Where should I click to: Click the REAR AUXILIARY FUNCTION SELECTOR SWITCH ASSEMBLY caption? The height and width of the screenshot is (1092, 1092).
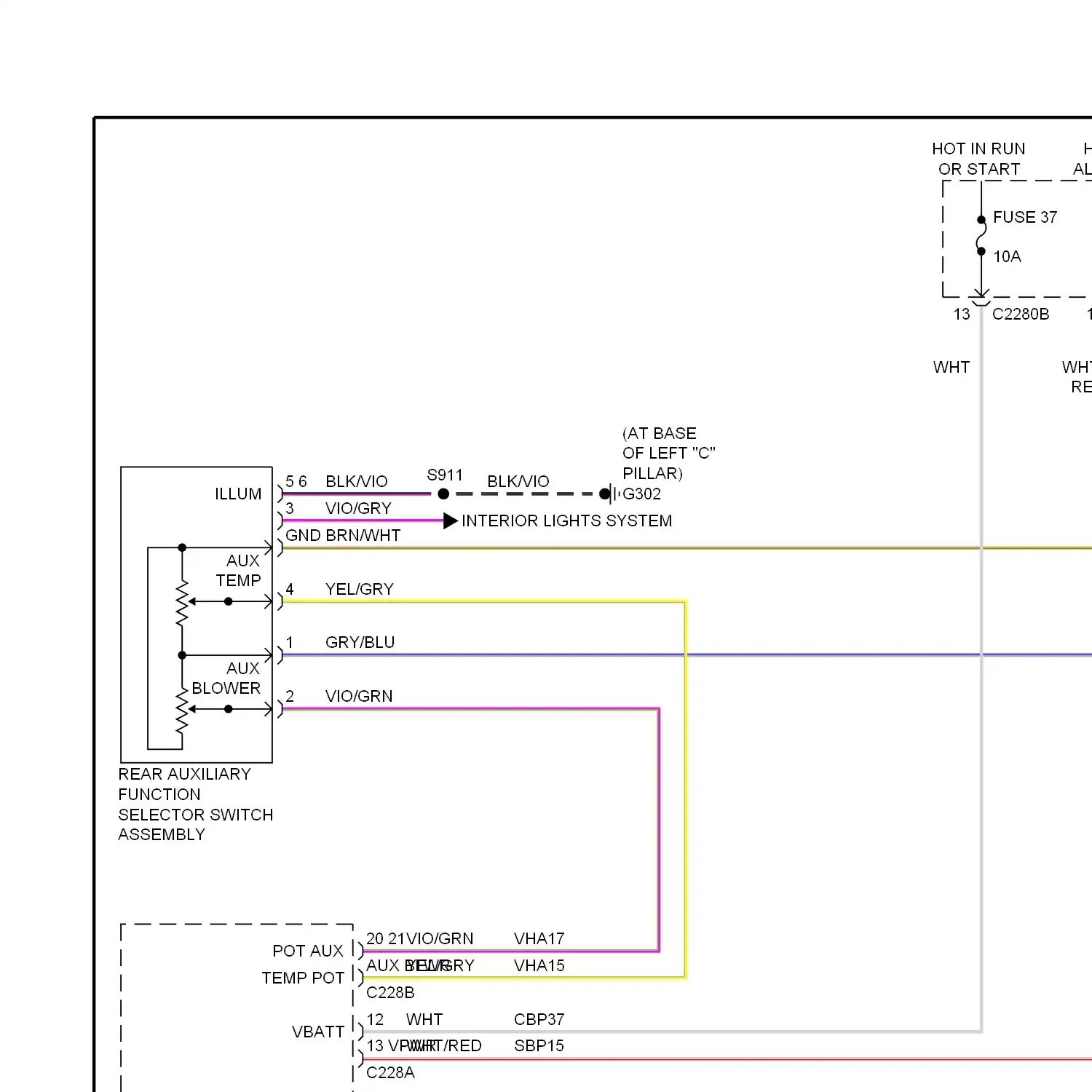coord(196,804)
